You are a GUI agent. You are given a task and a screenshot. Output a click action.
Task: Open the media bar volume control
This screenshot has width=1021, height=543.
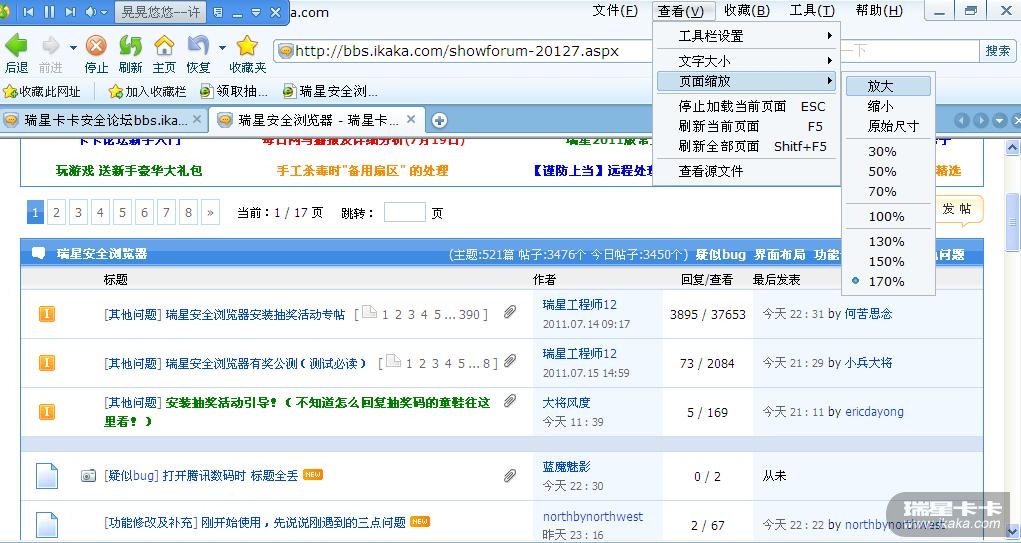point(91,12)
